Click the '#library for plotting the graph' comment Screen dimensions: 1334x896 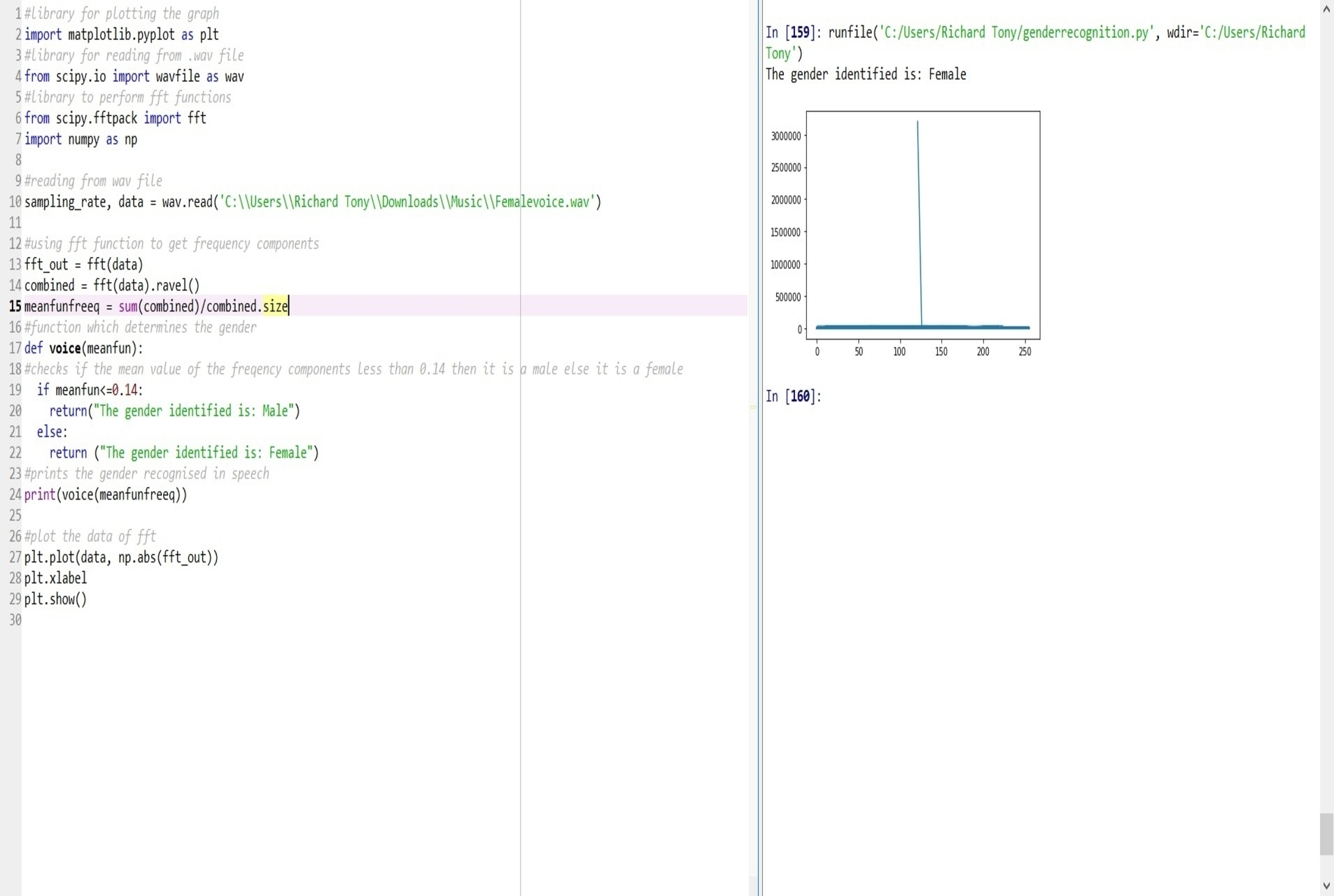pyautogui.click(x=122, y=14)
